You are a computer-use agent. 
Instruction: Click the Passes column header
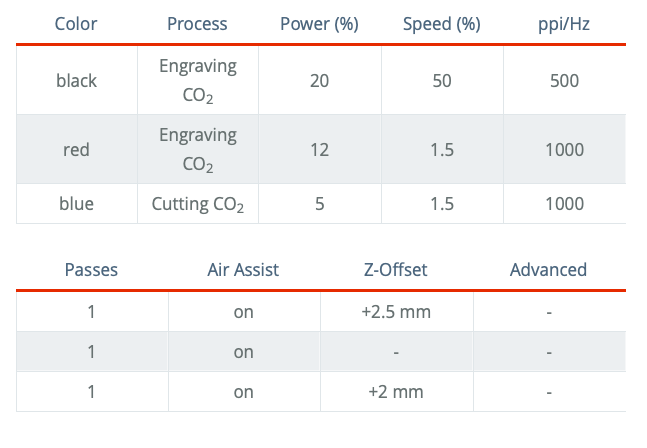pos(91,269)
